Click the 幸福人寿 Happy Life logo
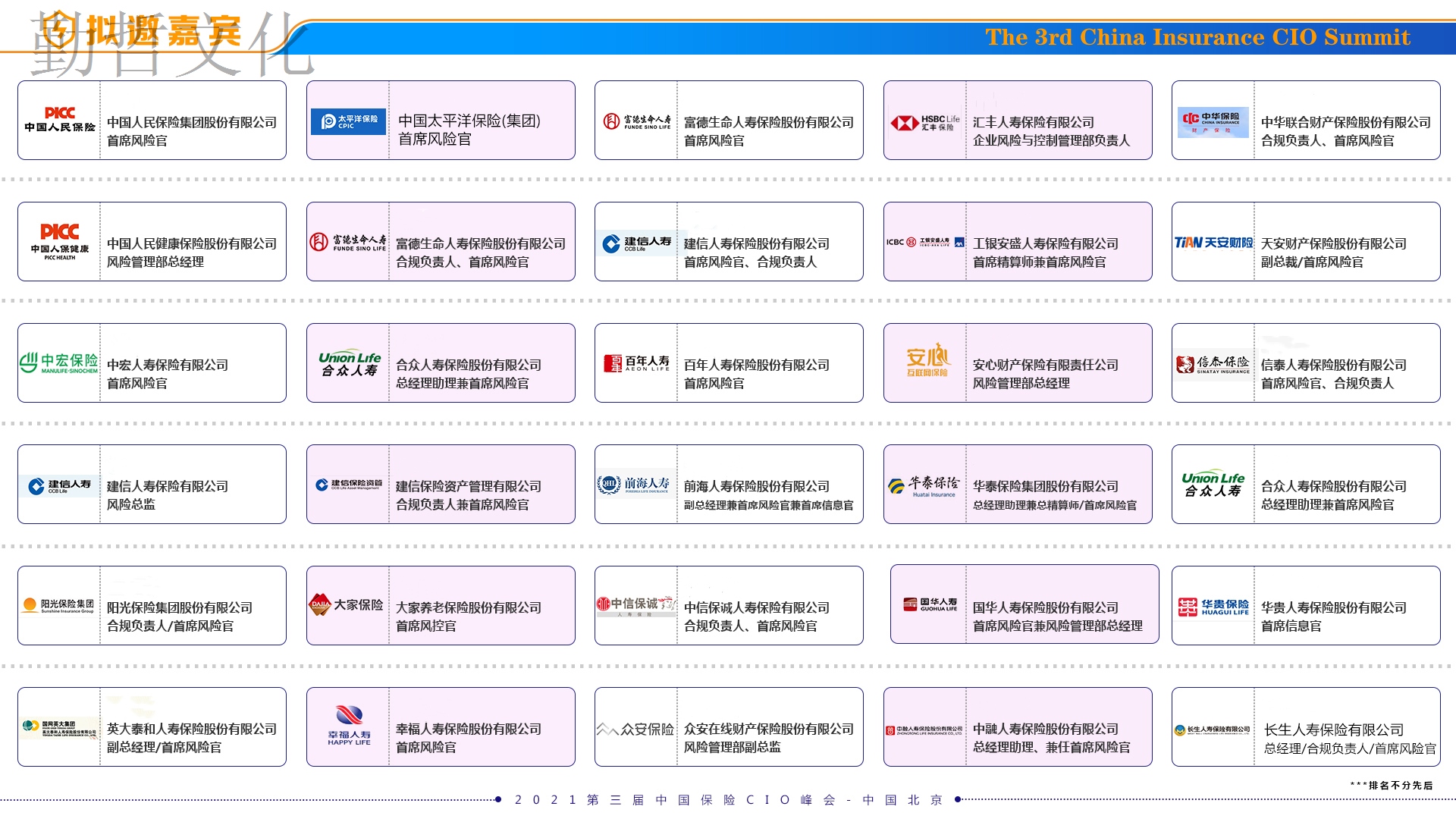Viewport: 1456px width, 819px height. point(349,726)
